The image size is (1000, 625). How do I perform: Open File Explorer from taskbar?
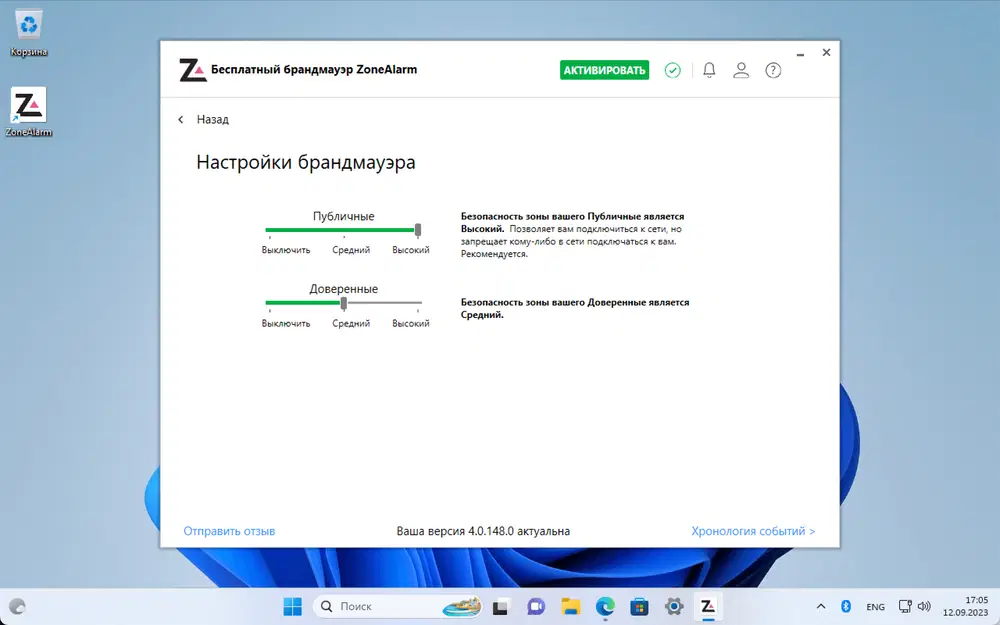(571, 607)
